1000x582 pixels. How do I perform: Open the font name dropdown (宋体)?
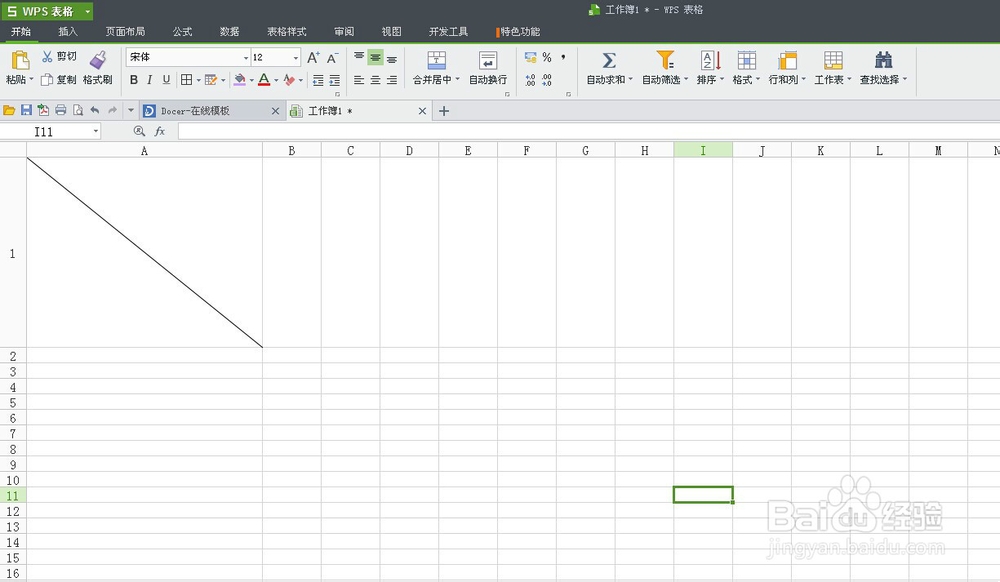(246, 57)
